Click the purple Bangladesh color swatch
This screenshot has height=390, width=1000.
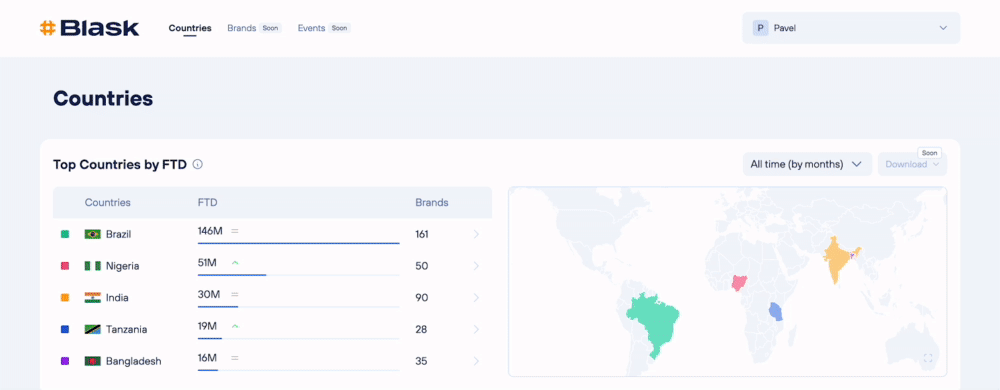pyautogui.click(x=64, y=361)
